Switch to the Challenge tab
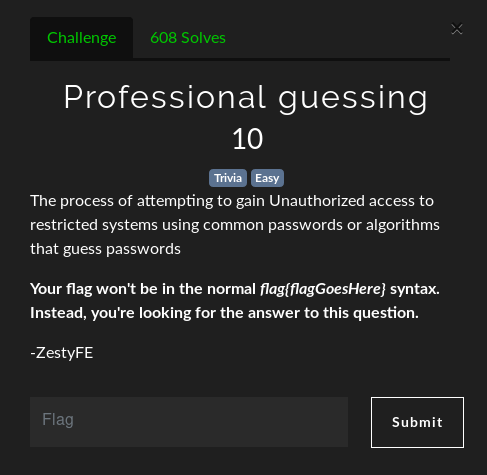487x475 pixels. point(81,38)
